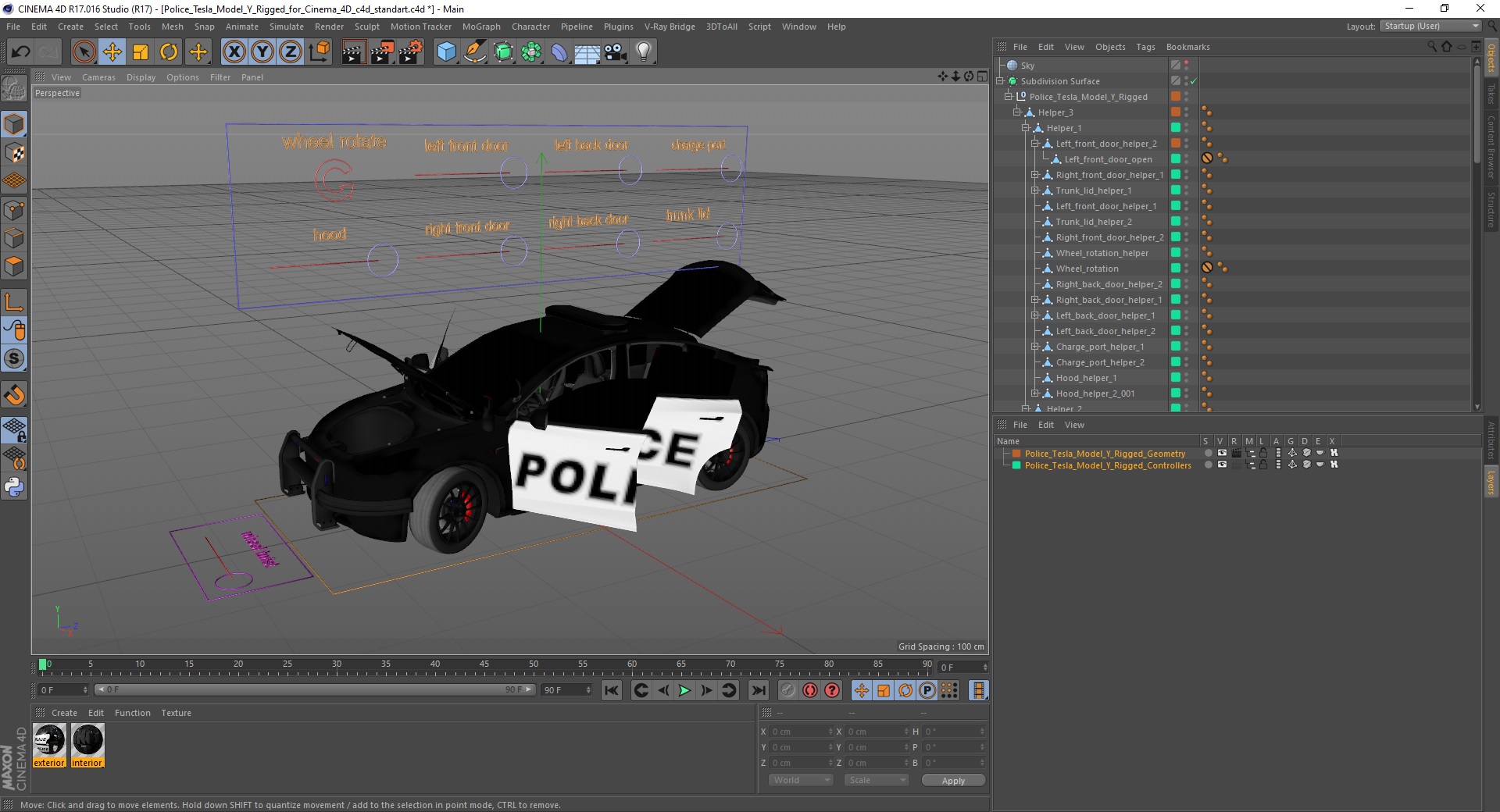Click the Controllers layer green color swatch
The height and width of the screenshot is (812, 1500).
coord(1016,465)
